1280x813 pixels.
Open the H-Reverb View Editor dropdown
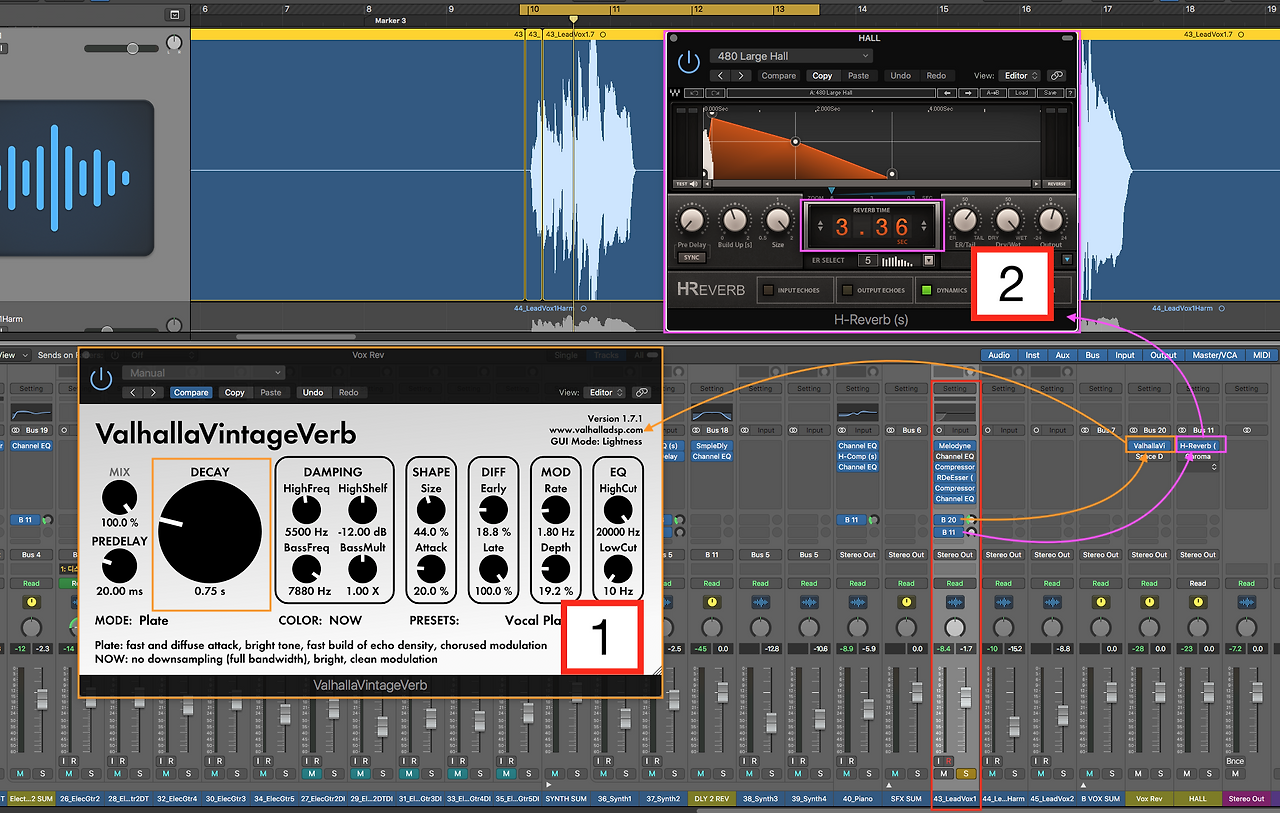[x=1020, y=75]
